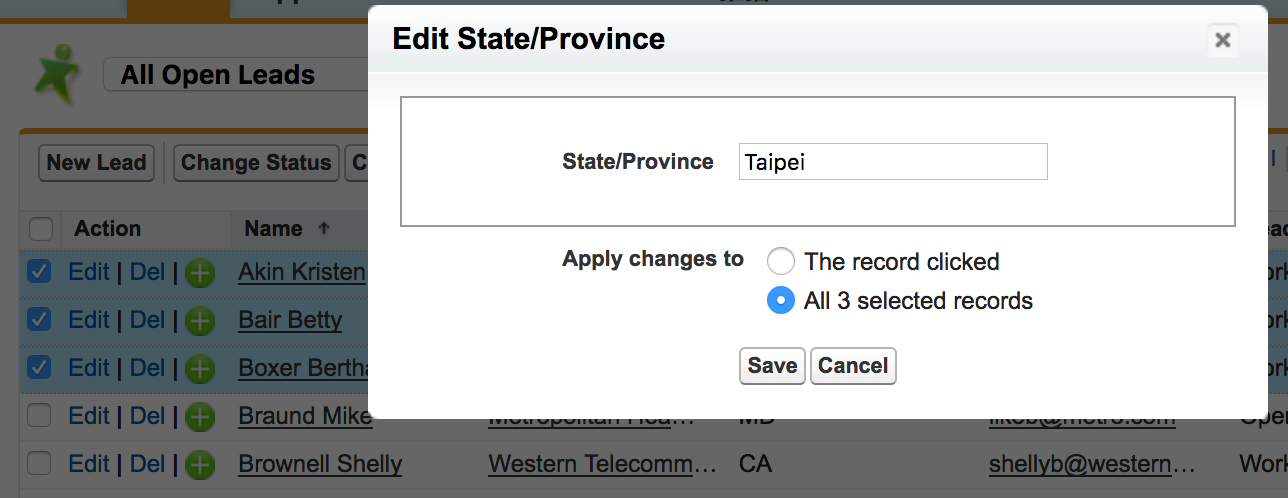Open the All Open Leads view dropdown
Image resolution: width=1288 pixels, height=498 pixels.
pos(237,75)
